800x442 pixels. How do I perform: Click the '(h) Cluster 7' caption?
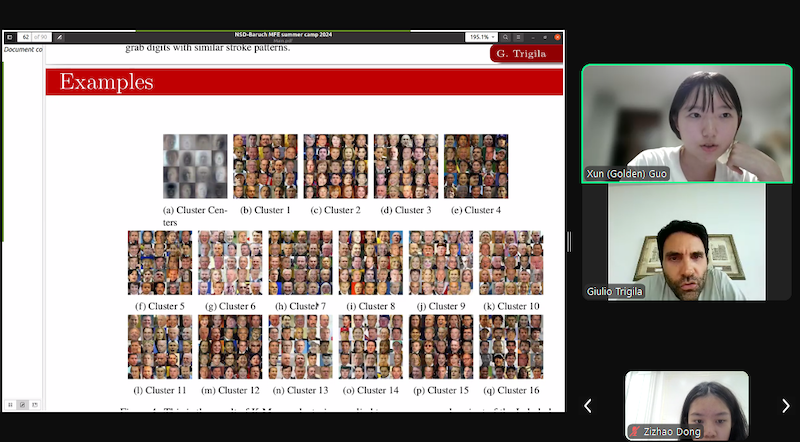301,306
